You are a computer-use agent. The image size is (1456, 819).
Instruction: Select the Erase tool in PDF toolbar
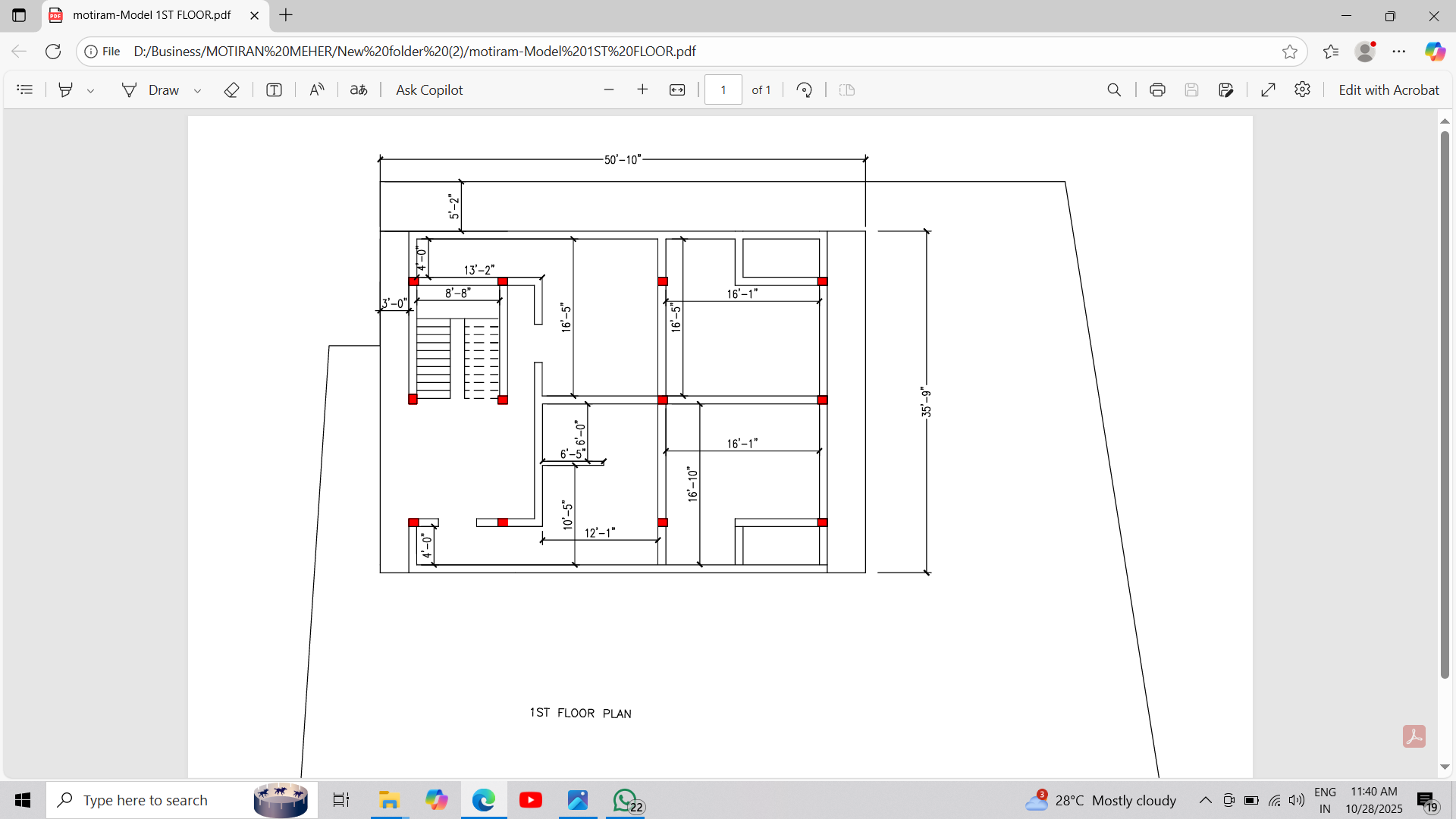pyautogui.click(x=231, y=90)
